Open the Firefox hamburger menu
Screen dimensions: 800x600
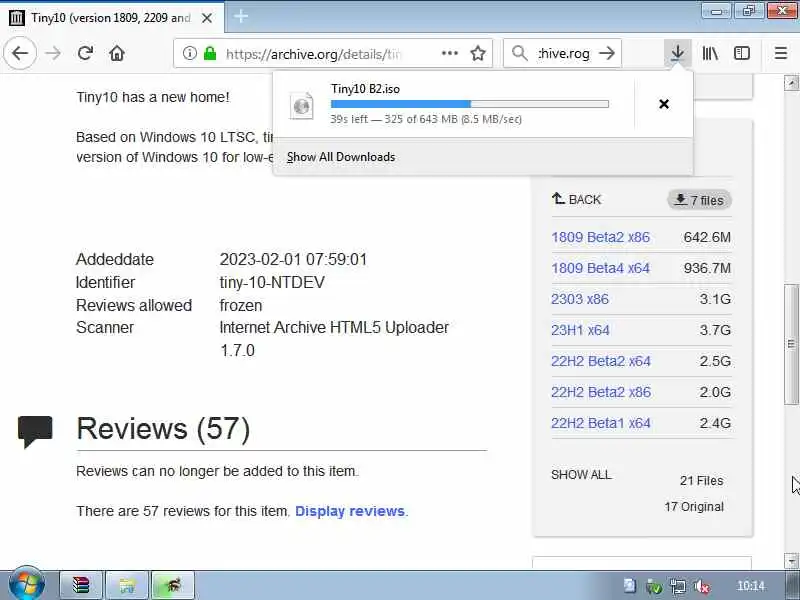(780, 53)
